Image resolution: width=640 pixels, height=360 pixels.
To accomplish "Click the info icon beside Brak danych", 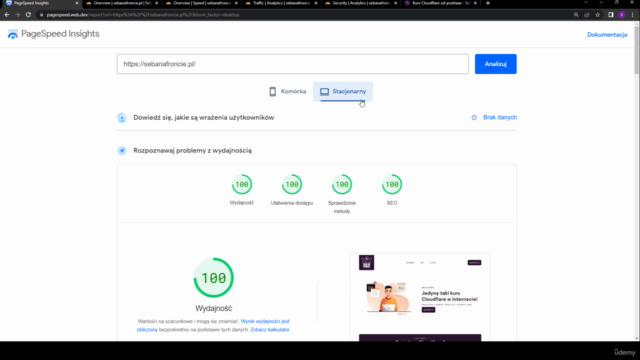I will 474,118.
